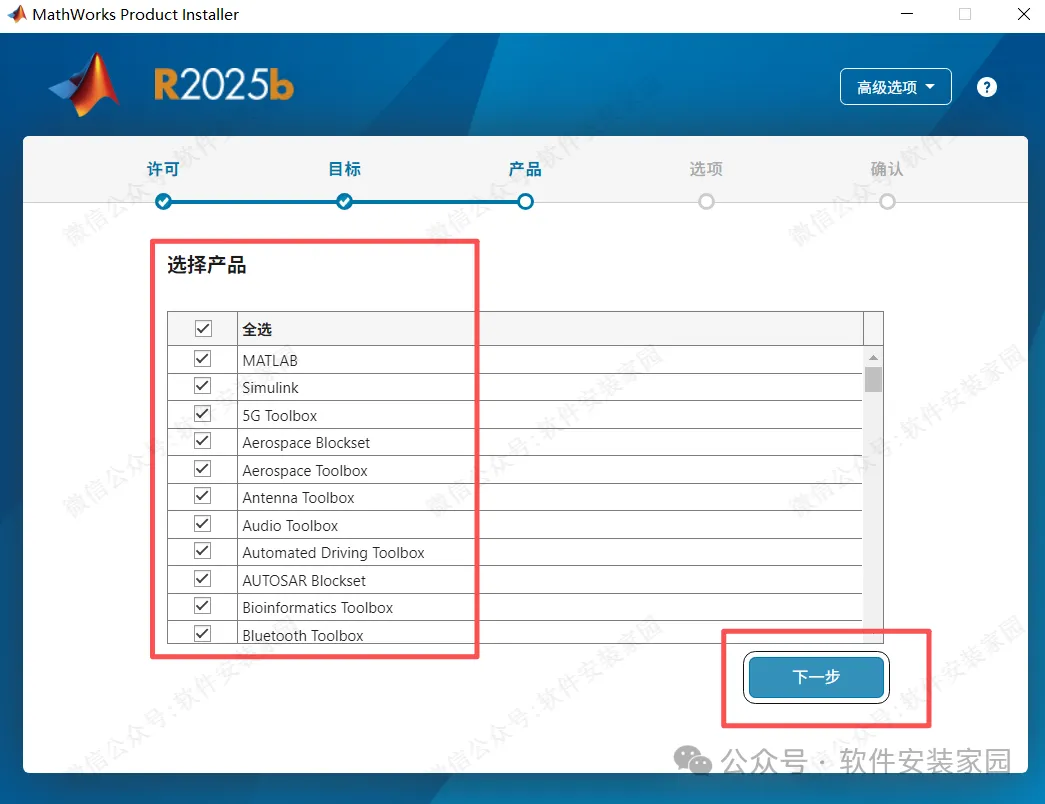Toggle the 全选 checkbox
Screen dimensions: 1045x804
click(x=203, y=328)
